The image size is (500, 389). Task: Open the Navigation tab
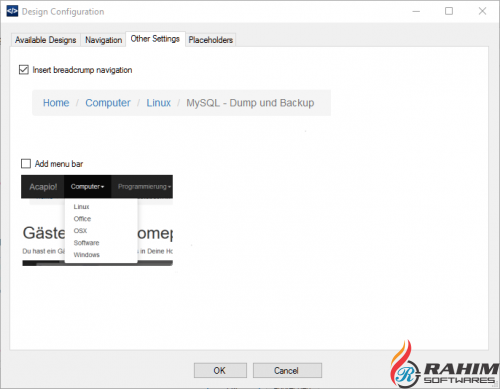tap(103, 40)
